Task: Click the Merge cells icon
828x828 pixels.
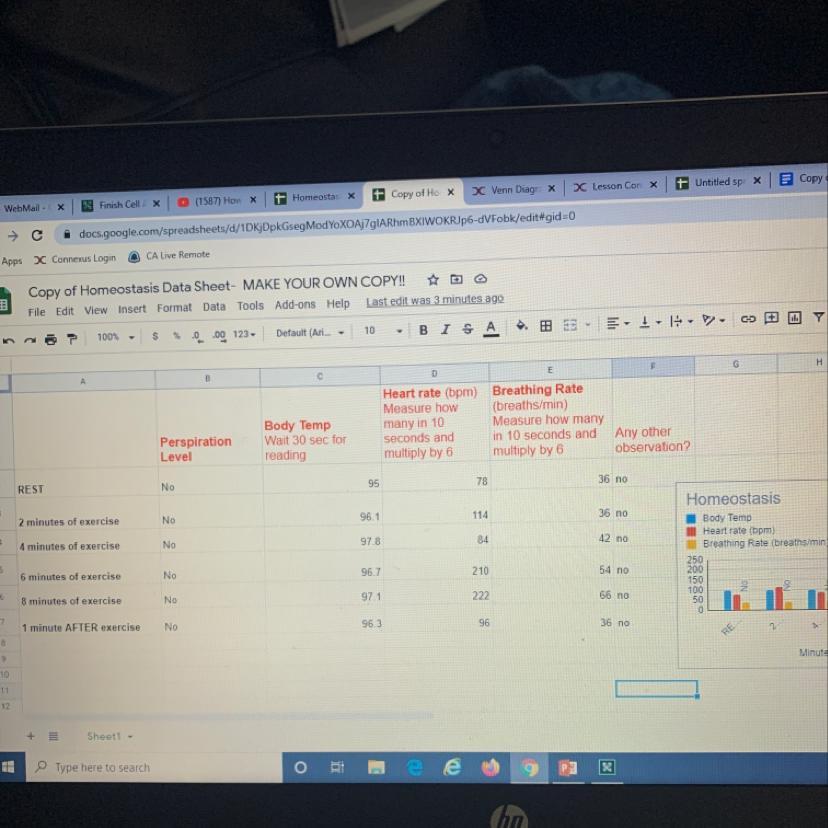Action: (x=570, y=325)
